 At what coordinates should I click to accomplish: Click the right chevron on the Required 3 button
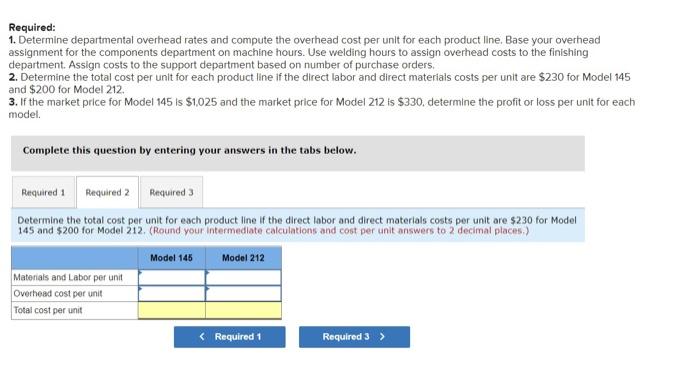coord(382,337)
